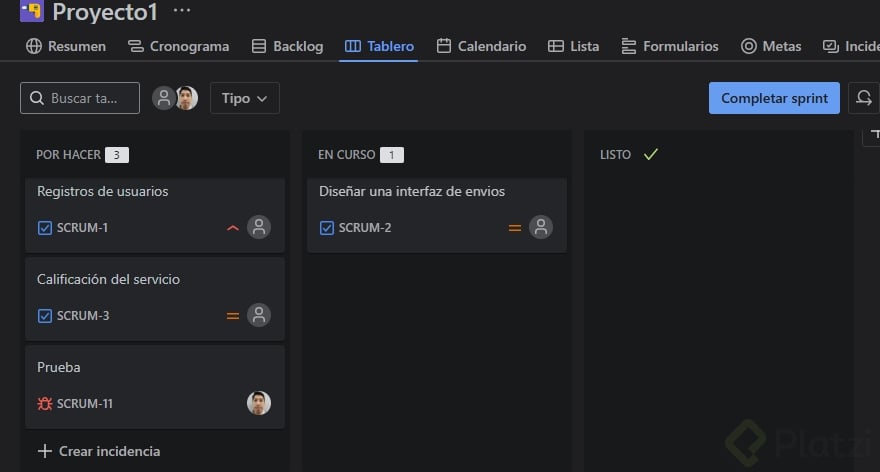
Task: Switch to the Cronograma tab
Action: pos(178,46)
